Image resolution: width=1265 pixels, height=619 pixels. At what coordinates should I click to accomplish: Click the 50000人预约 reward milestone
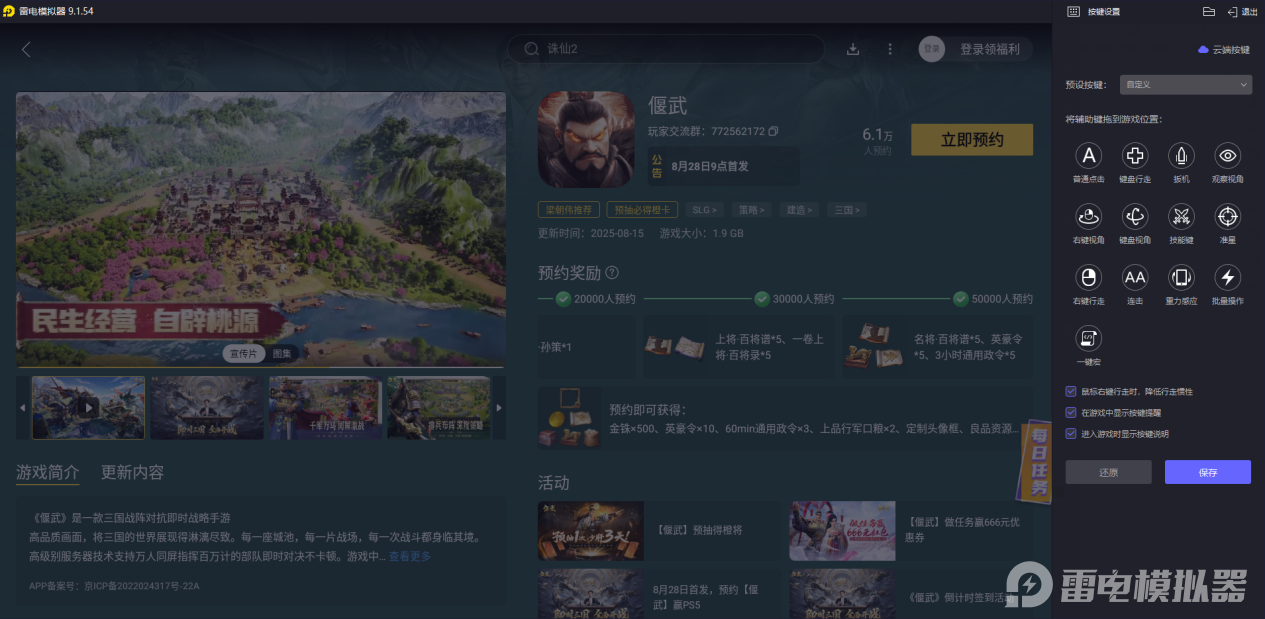(x=993, y=299)
